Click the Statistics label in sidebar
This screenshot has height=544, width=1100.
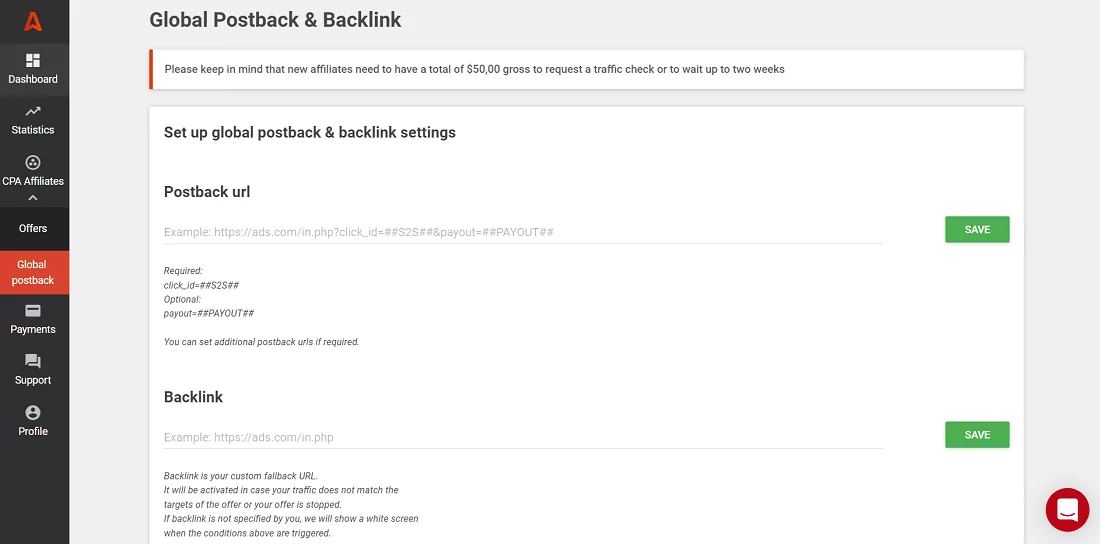tap(33, 130)
